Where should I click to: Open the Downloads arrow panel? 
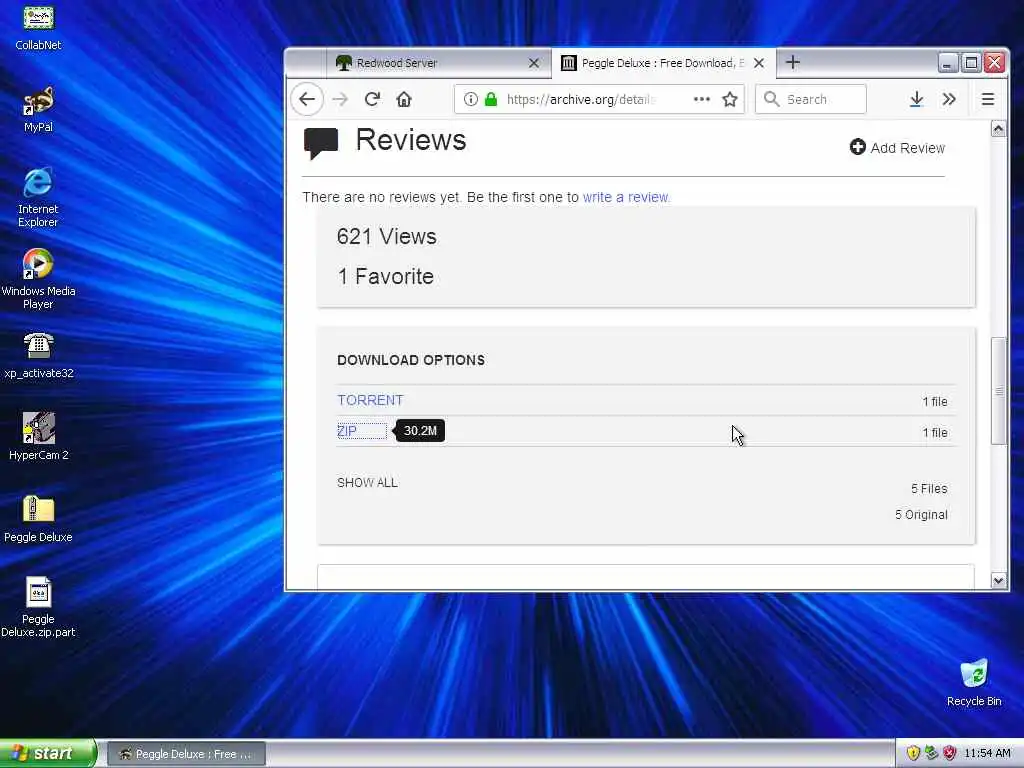coord(916,99)
